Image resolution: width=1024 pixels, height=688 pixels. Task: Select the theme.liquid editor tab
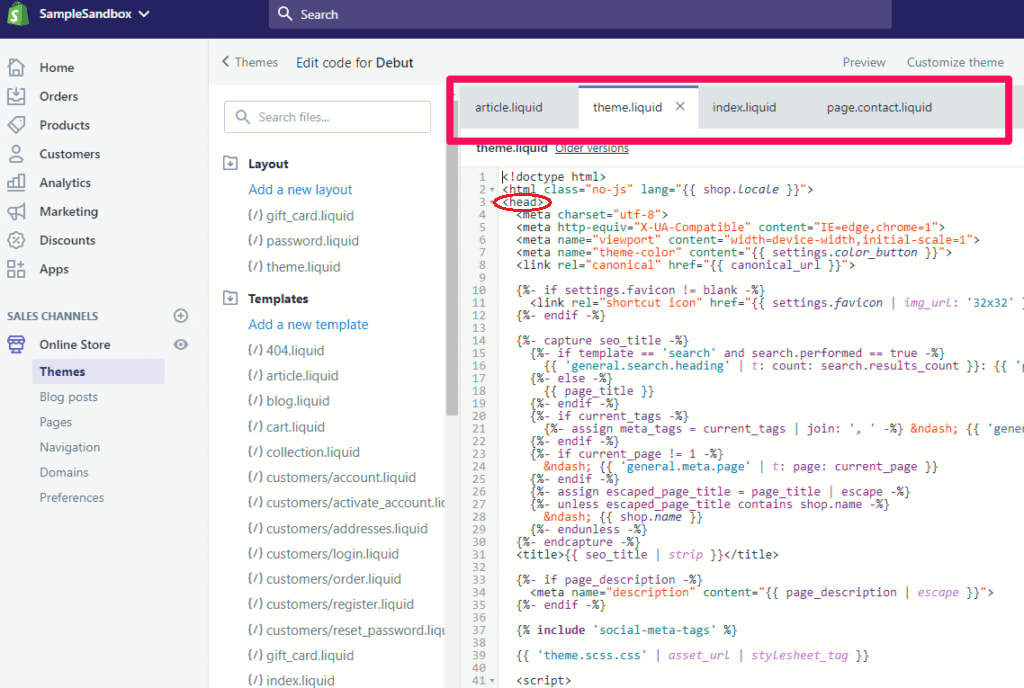click(627, 107)
